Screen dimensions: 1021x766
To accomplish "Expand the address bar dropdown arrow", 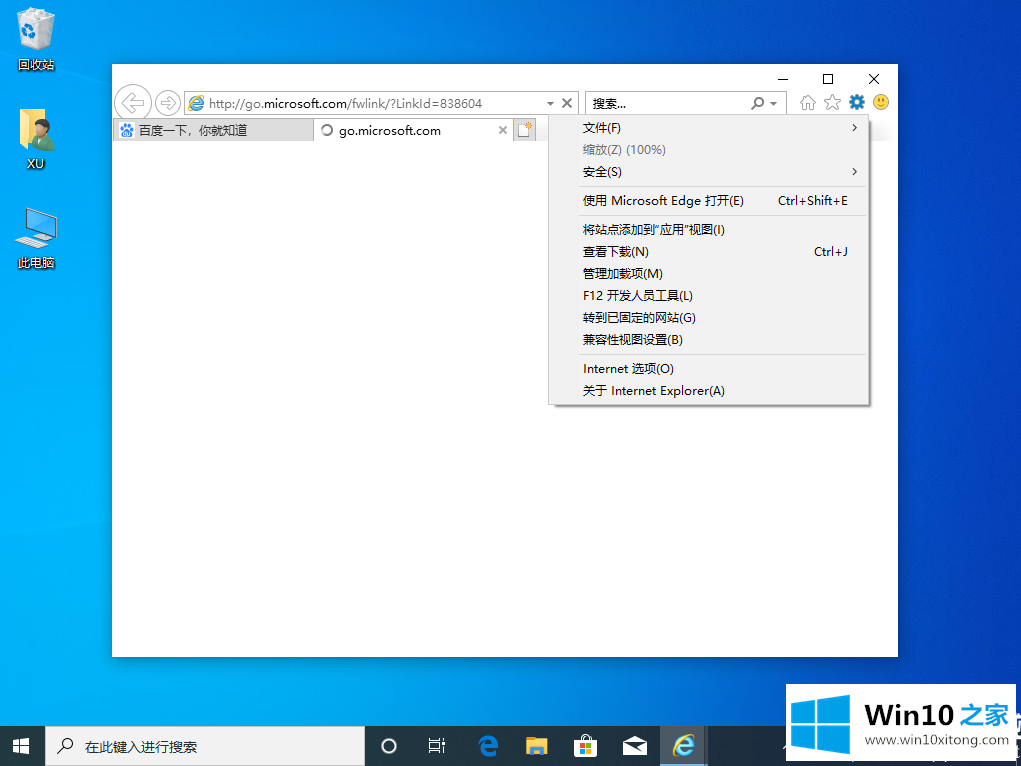I will coord(550,104).
